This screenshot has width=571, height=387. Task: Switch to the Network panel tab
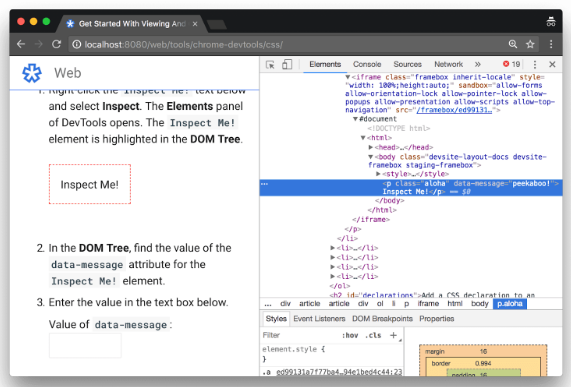[x=448, y=64]
